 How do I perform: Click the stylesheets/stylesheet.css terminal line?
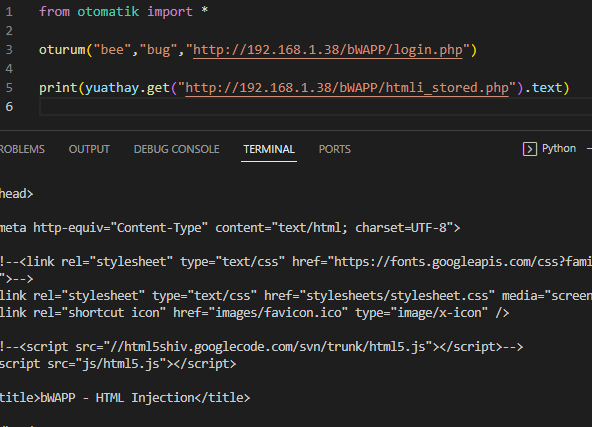(x=296, y=296)
